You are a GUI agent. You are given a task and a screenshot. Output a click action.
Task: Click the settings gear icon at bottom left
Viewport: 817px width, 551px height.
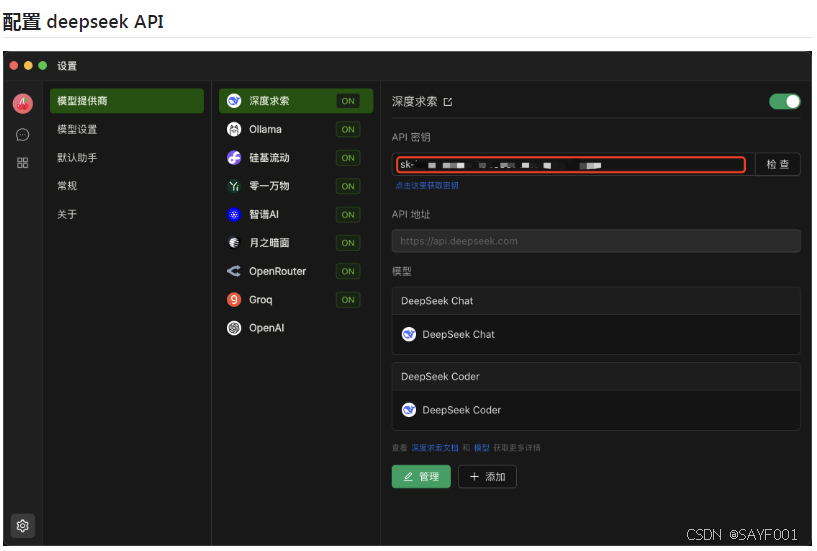[x=22, y=525]
